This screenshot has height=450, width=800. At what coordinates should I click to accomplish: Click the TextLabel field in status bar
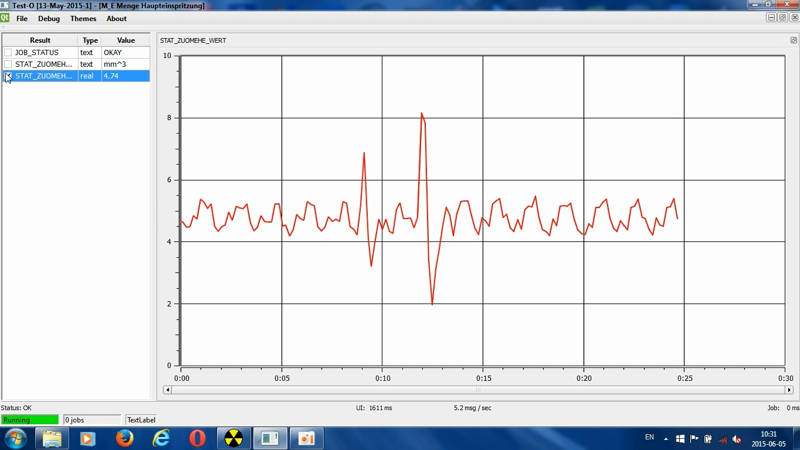pyautogui.click(x=140, y=420)
